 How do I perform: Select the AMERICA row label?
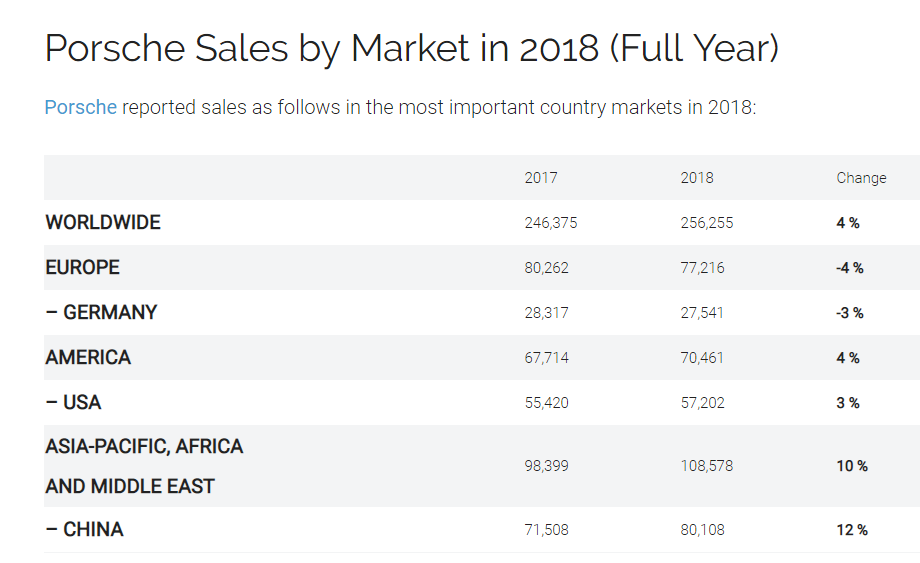[88, 357]
